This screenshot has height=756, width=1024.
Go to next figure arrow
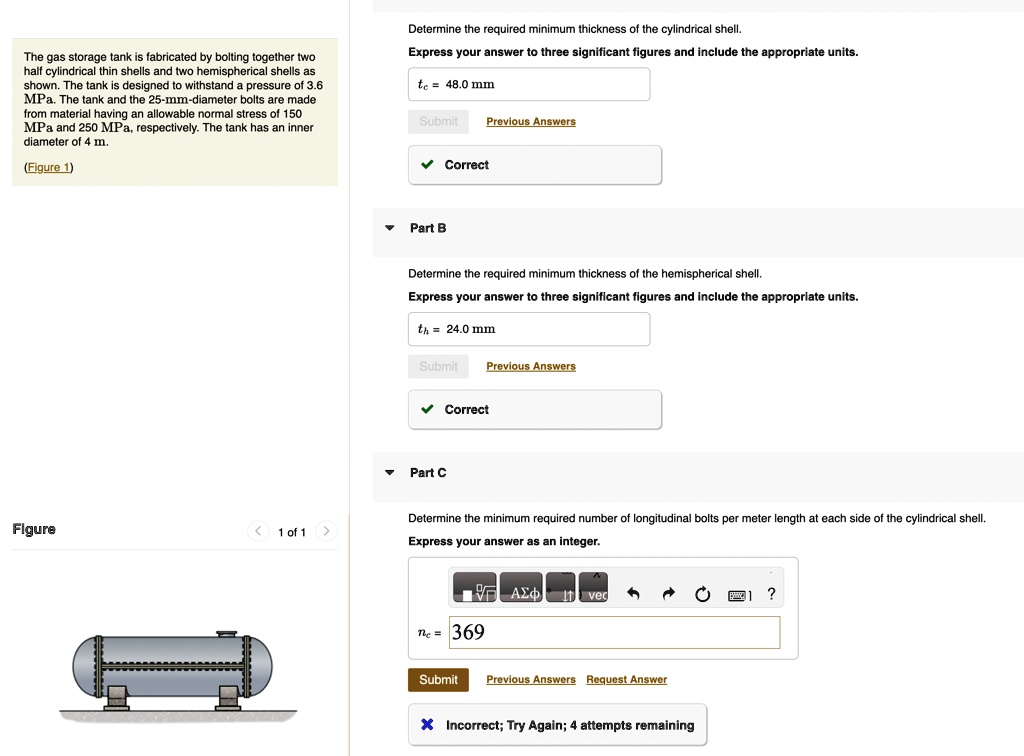coord(327,531)
